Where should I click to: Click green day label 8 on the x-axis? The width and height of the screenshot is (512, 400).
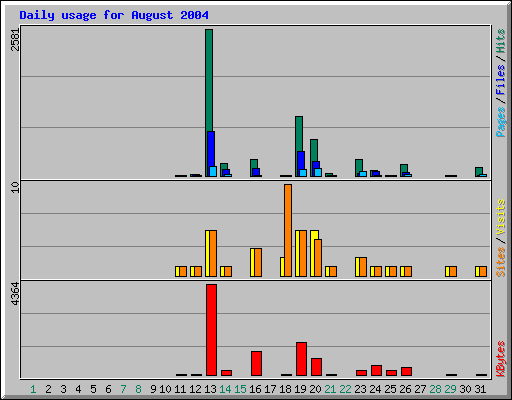[x=138, y=389]
